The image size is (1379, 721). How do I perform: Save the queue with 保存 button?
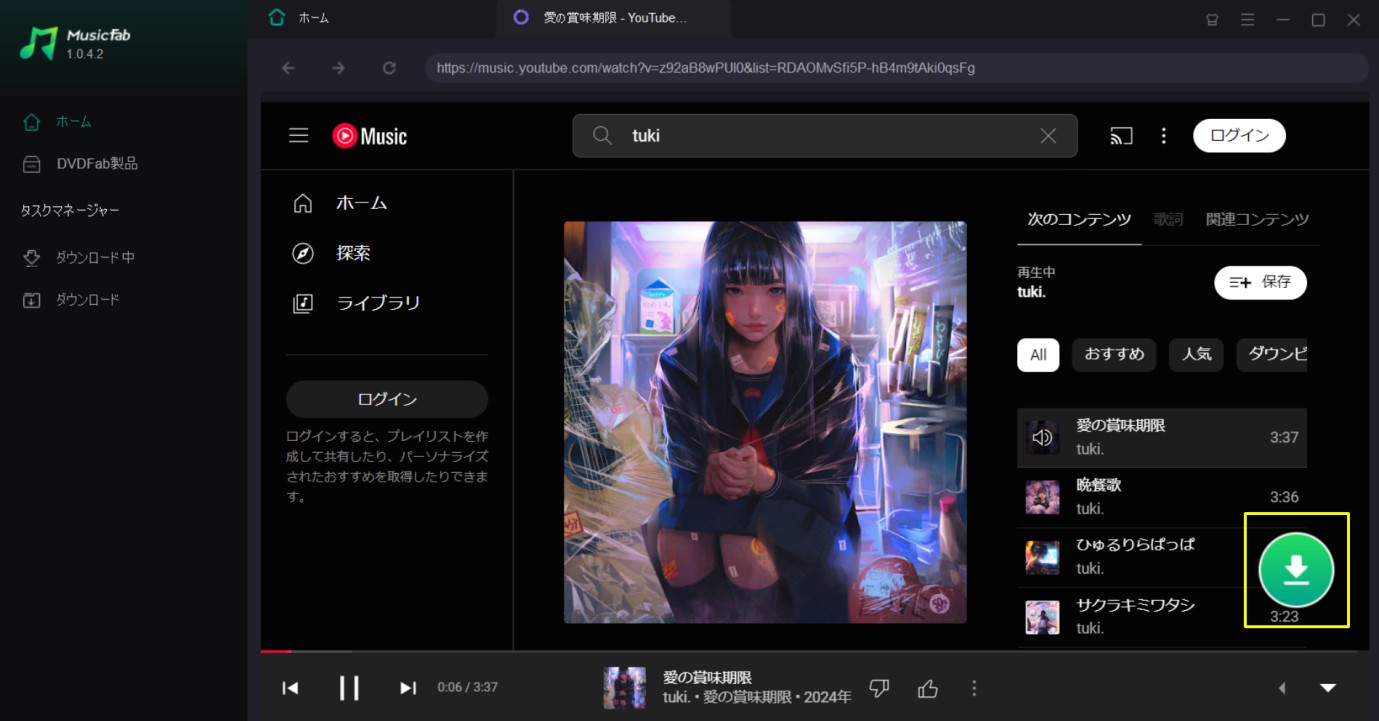[1260, 283]
